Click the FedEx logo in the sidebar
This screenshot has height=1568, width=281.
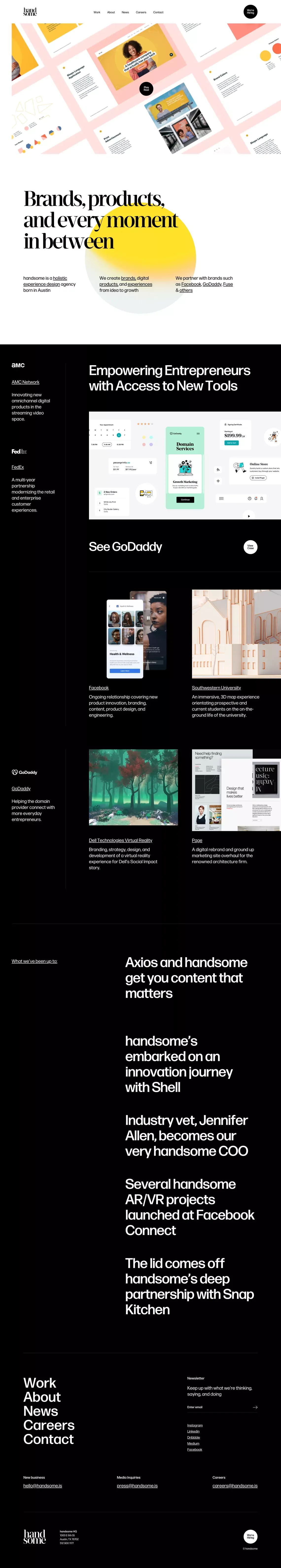point(19,451)
